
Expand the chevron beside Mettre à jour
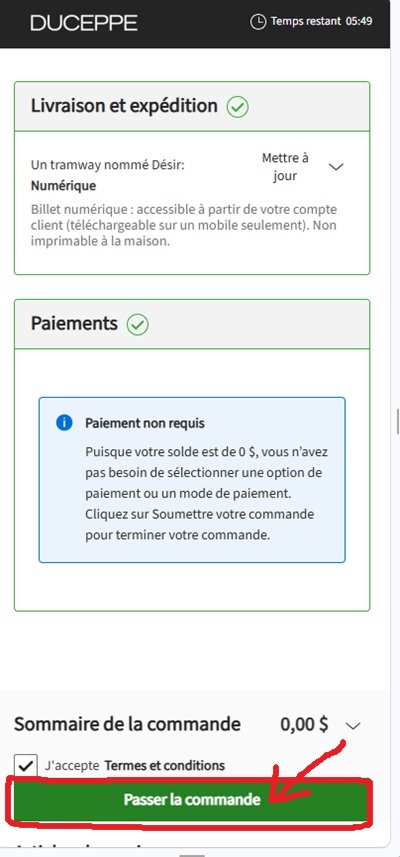(337, 167)
